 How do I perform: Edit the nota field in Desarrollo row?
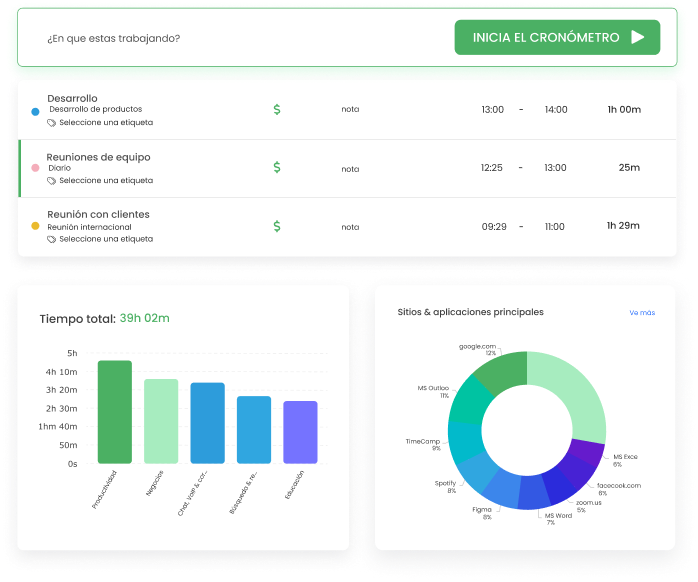click(x=350, y=109)
